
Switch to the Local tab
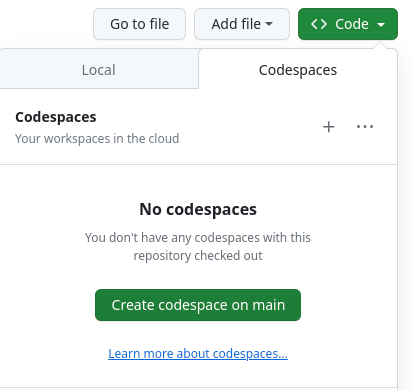(x=99, y=70)
